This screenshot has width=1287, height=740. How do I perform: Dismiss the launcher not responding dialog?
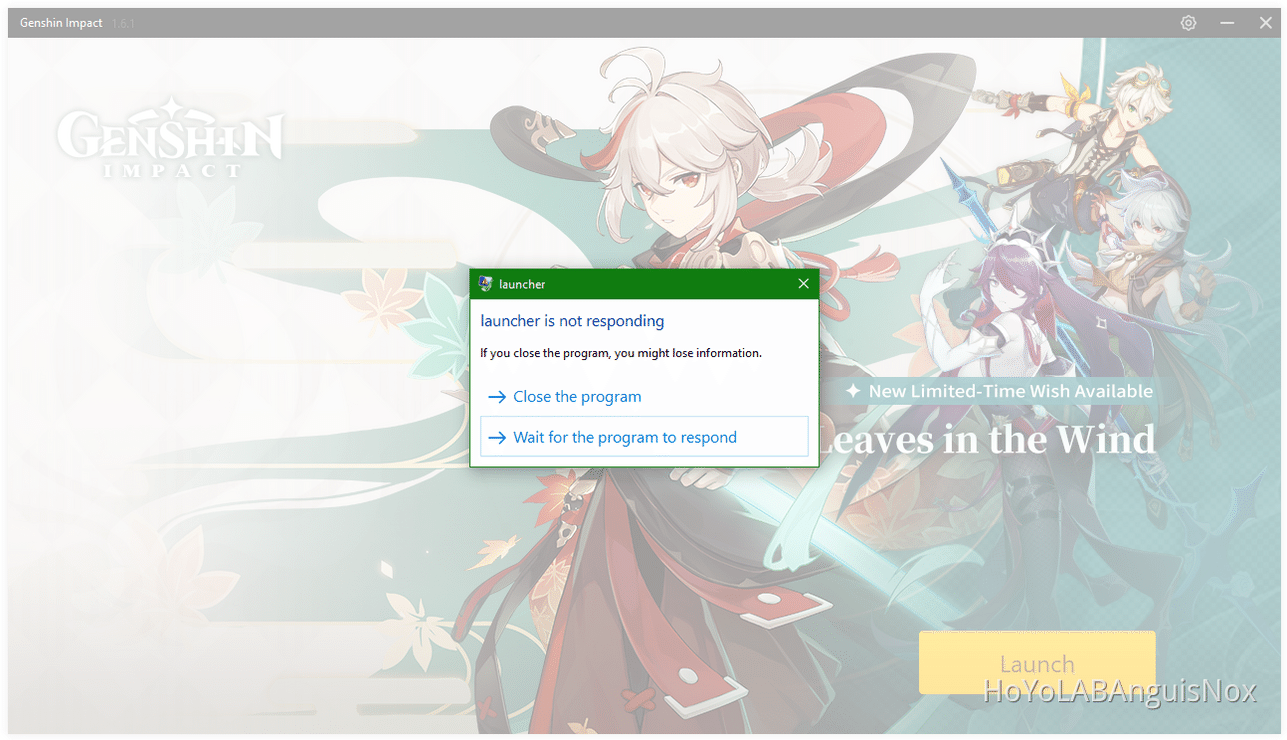point(803,283)
